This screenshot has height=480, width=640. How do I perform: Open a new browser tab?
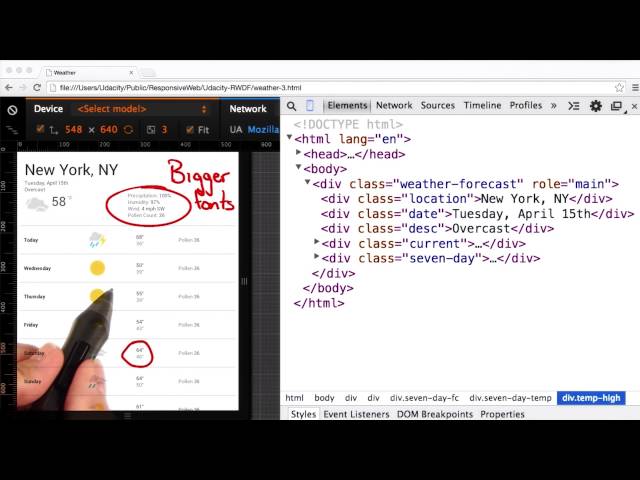pyautogui.click(x=148, y=73)
